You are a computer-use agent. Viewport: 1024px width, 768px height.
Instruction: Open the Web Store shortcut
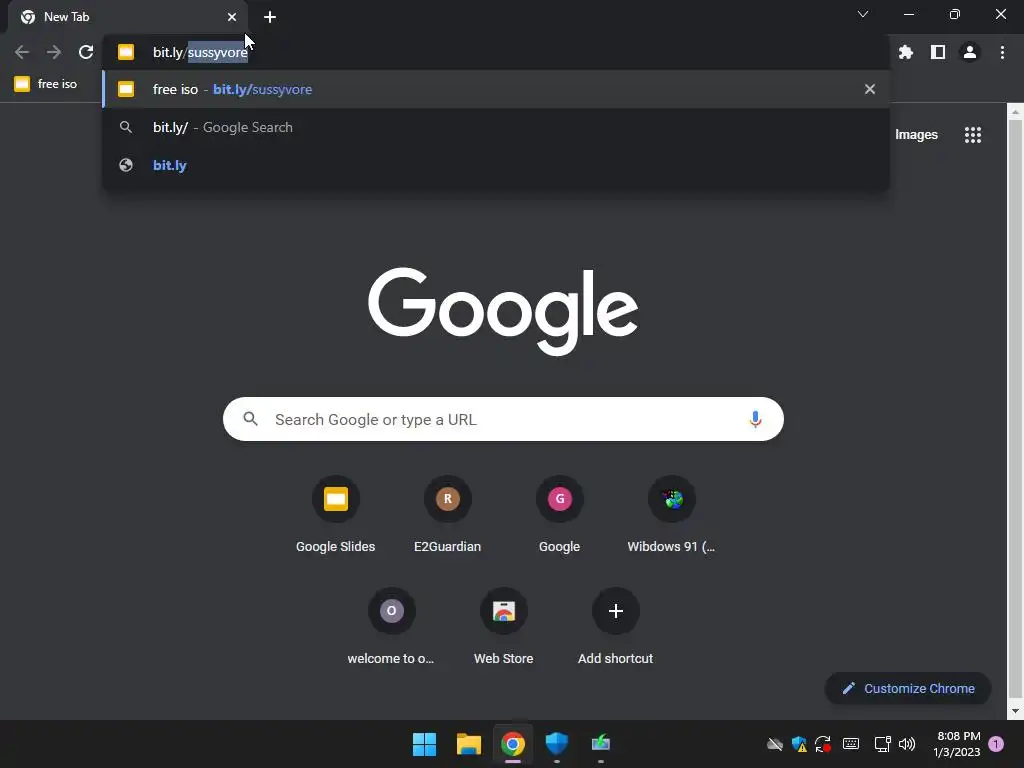[x=504, y=627]
